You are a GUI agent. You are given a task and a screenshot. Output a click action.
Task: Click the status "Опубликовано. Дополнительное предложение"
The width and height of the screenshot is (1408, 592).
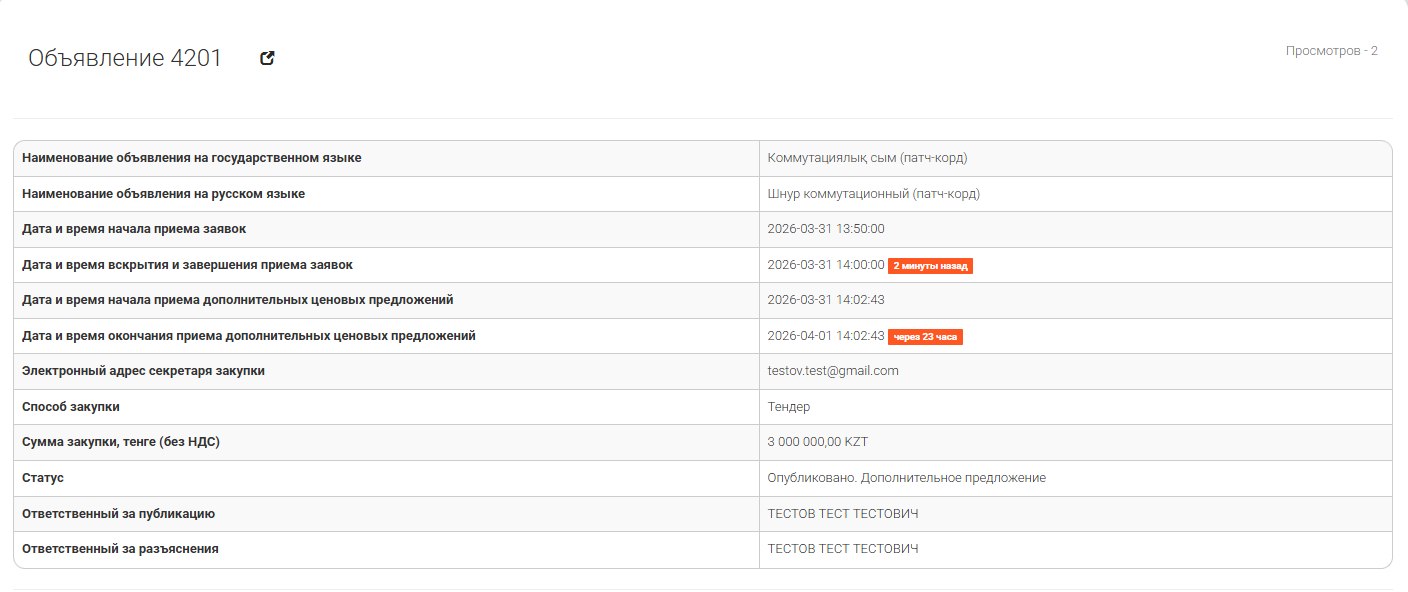(906, 478)
